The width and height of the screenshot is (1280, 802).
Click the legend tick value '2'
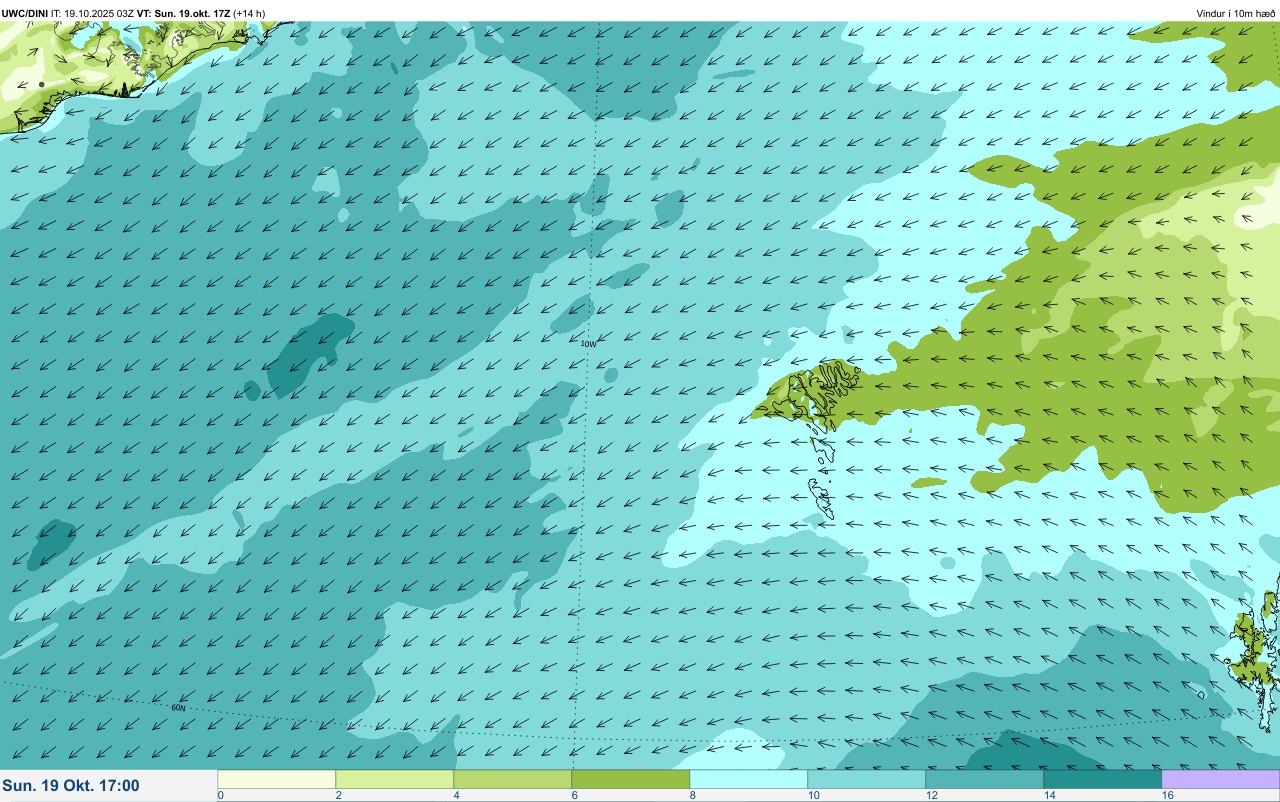(x=338, y=795)
